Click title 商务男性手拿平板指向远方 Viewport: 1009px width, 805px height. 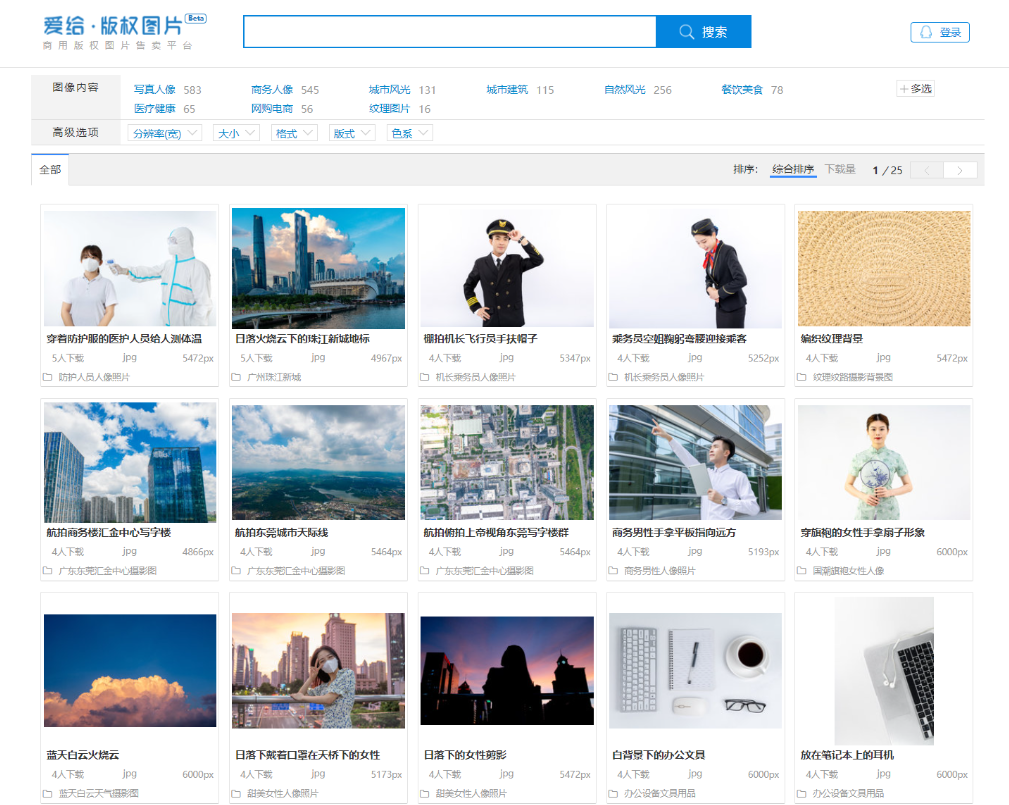(x=674, y=532)
